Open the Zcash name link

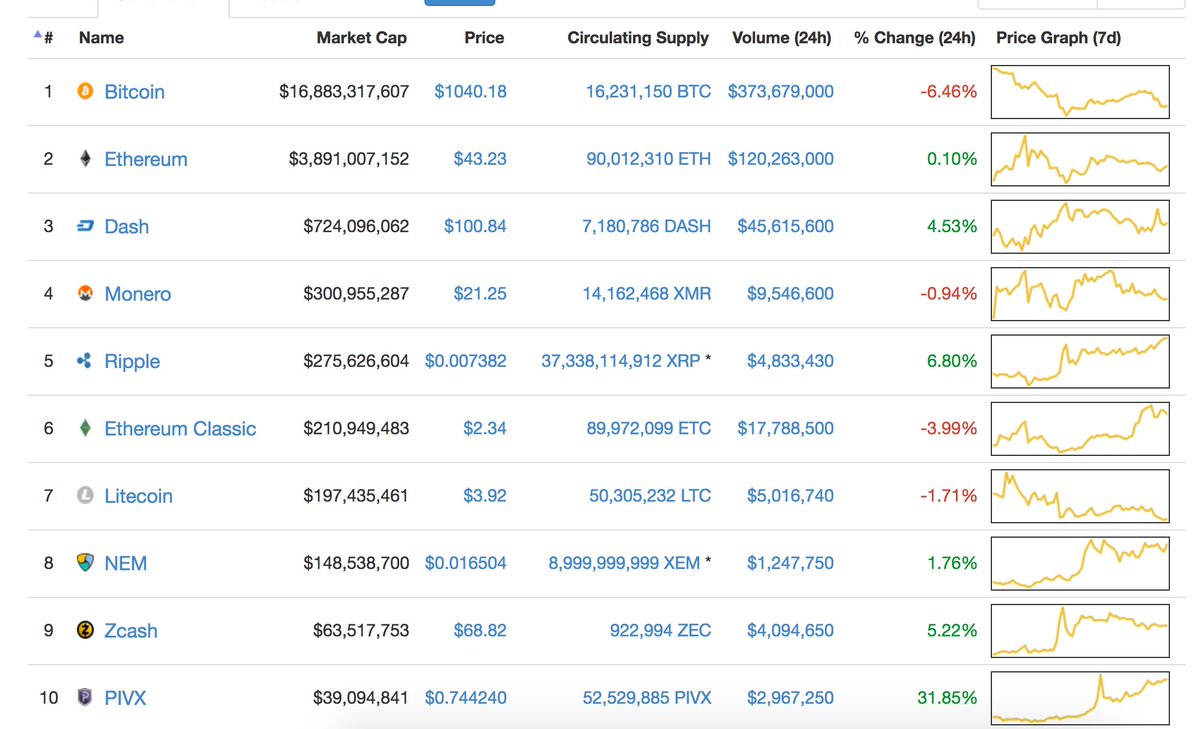pos(131,631)
